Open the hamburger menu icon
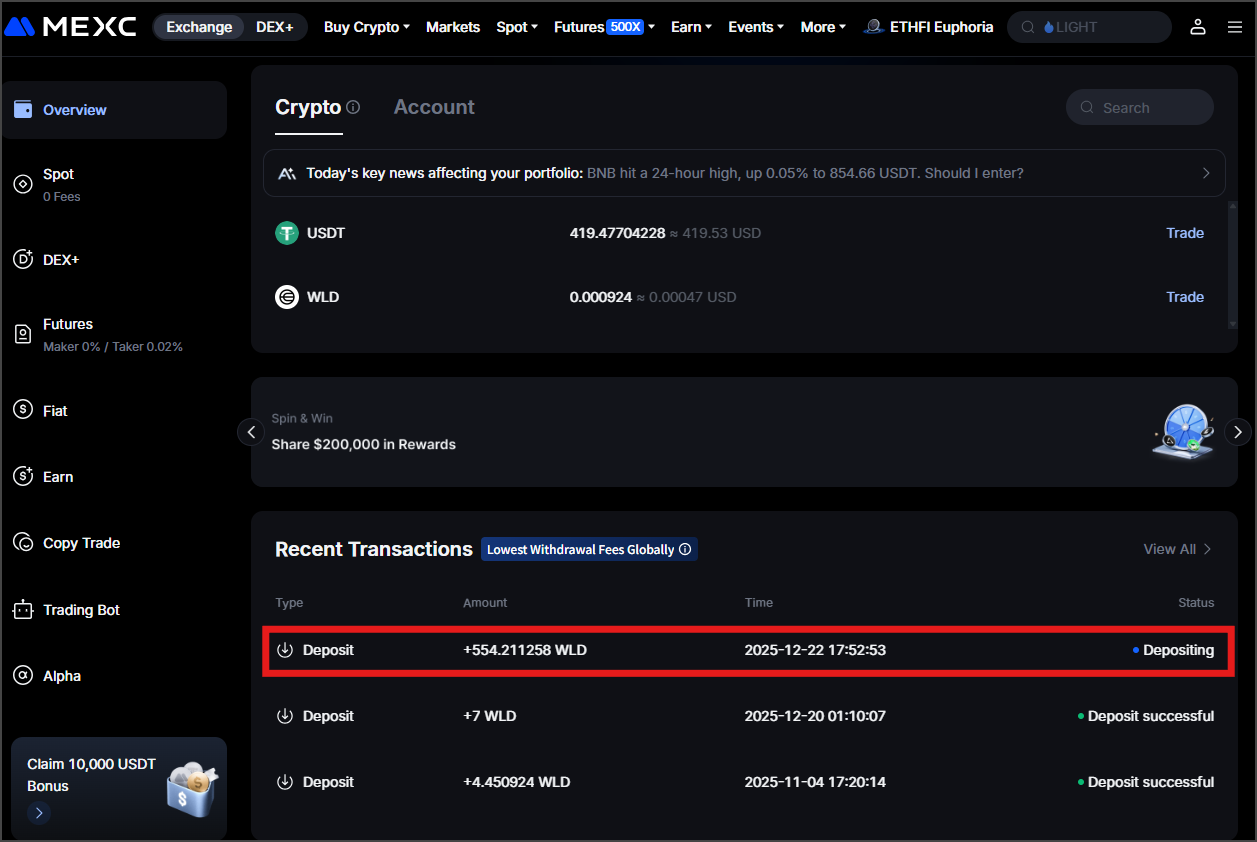 pos(1235,27)
